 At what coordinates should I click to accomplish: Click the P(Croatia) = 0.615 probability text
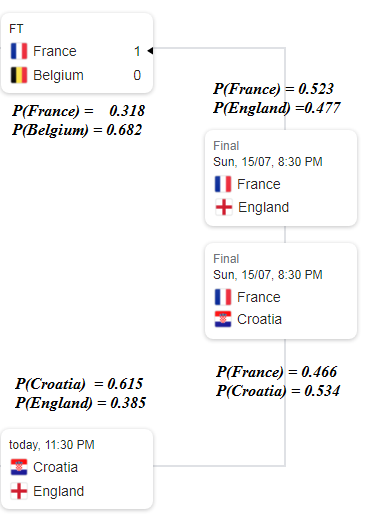[79, 384]
